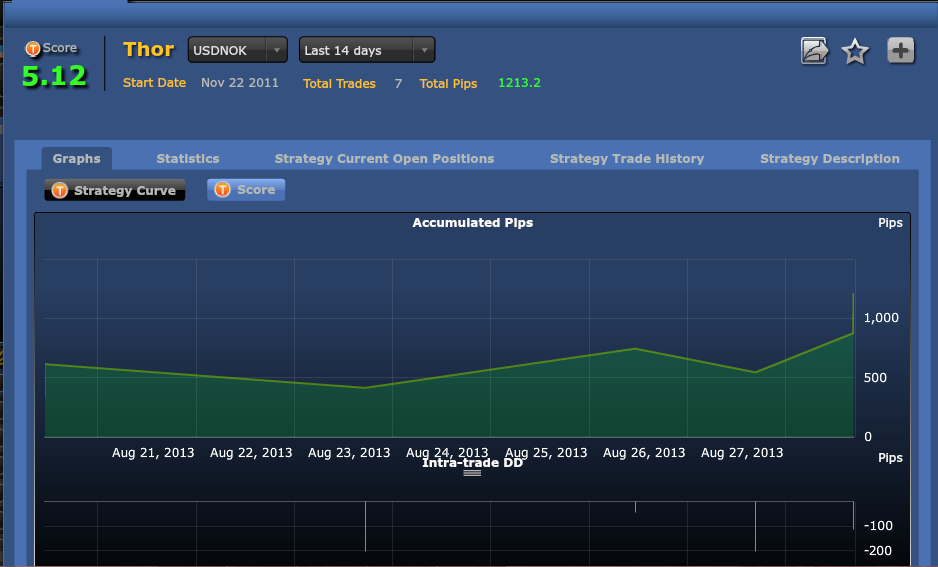Click the chart divider handle below Intra-trade DD

472,473
